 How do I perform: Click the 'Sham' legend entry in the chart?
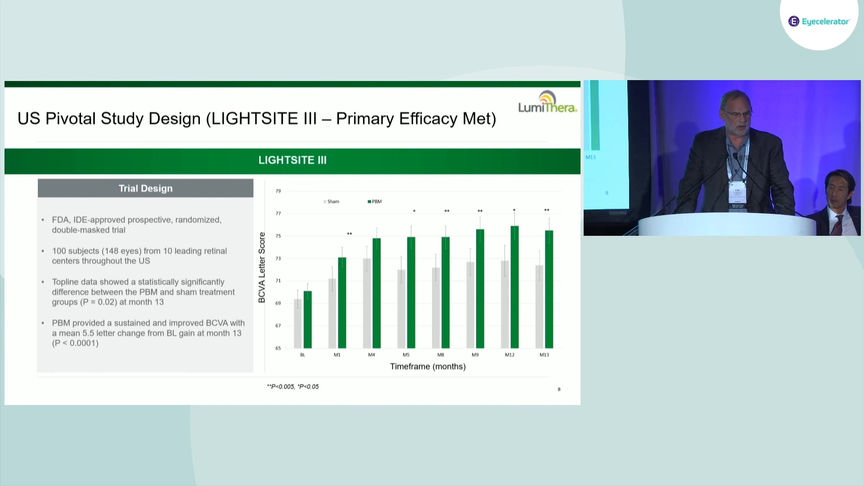point(331,202)
